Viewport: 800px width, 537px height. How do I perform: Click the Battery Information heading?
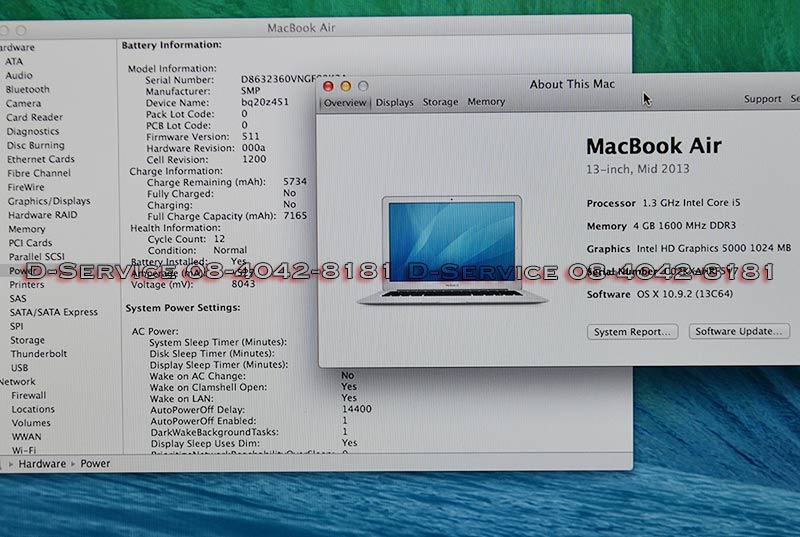pos(171,45)
